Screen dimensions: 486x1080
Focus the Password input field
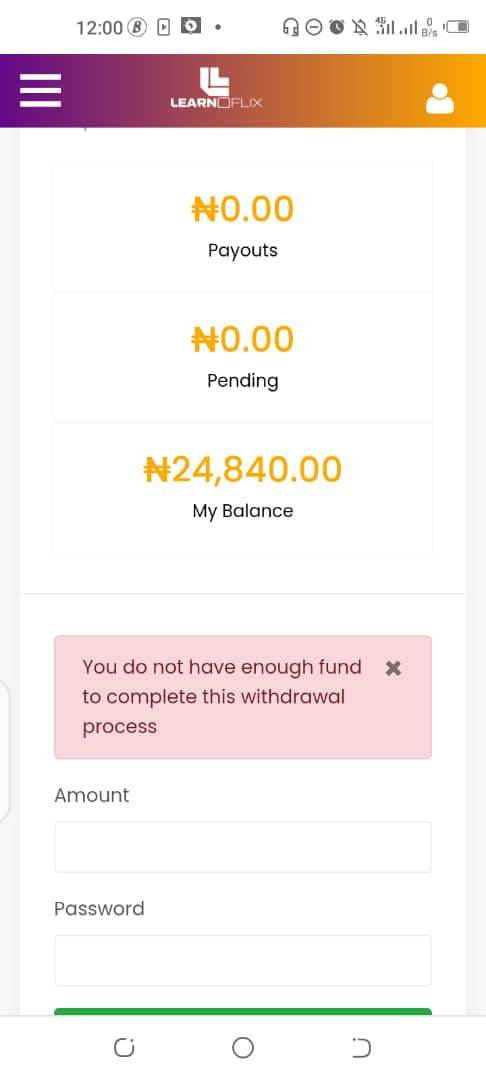pos(243,960)
